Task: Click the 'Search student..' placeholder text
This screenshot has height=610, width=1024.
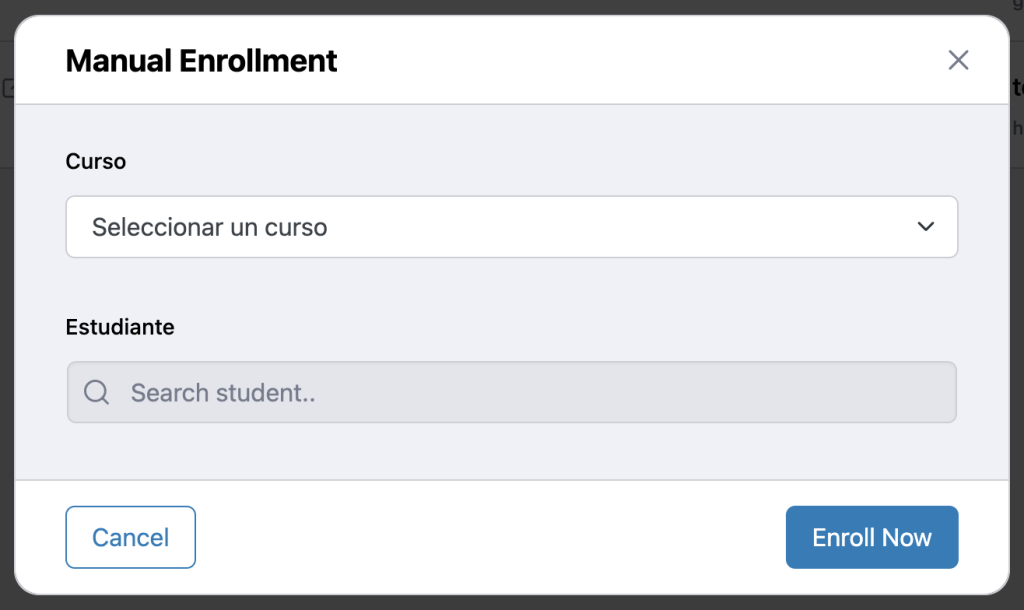Action: [x=223, y=393]
